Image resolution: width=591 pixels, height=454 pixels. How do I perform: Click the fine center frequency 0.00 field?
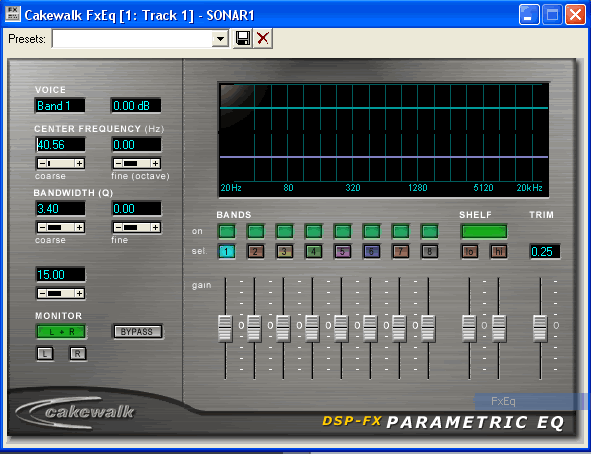(x=137, y=145)
